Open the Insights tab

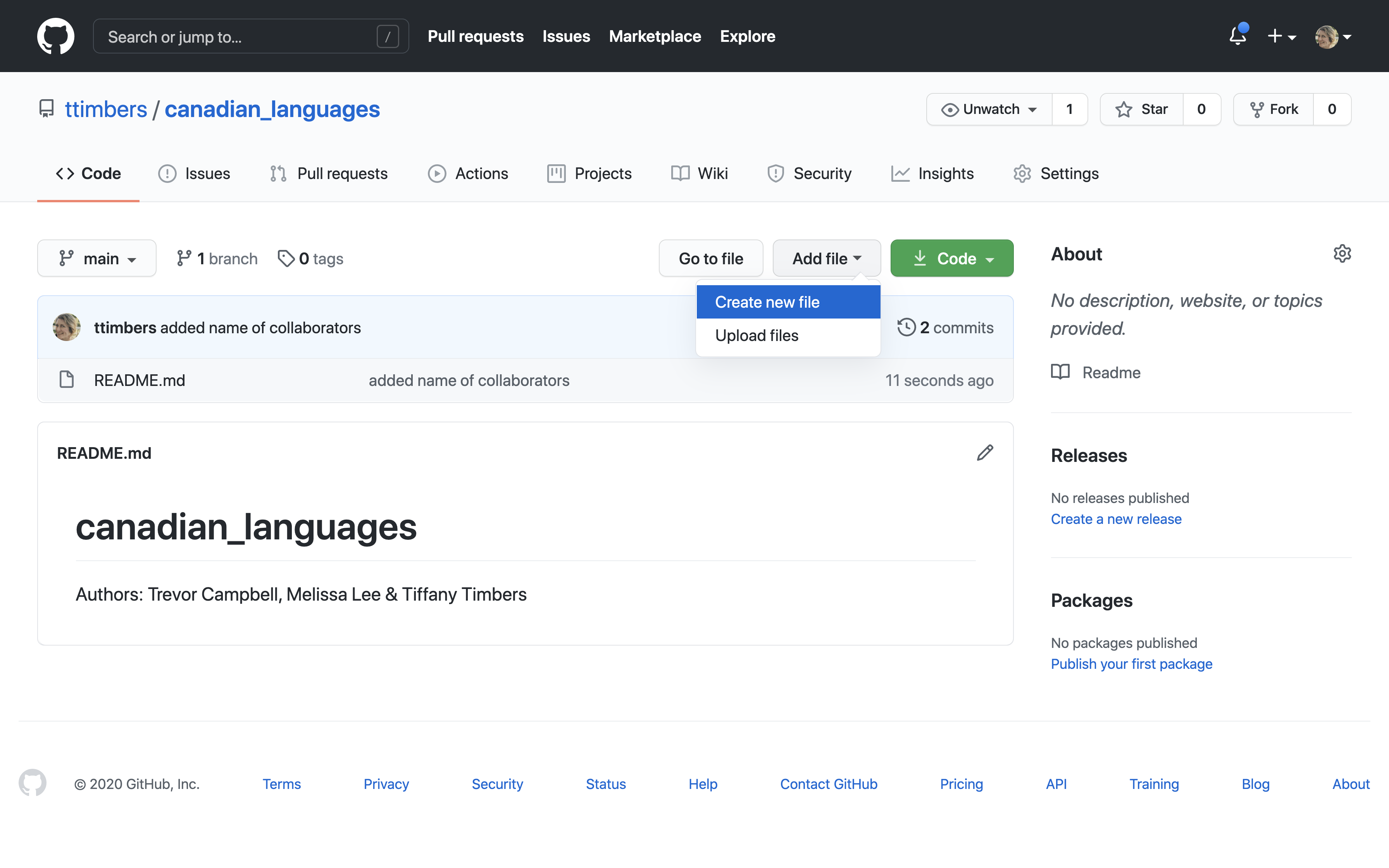932,173
